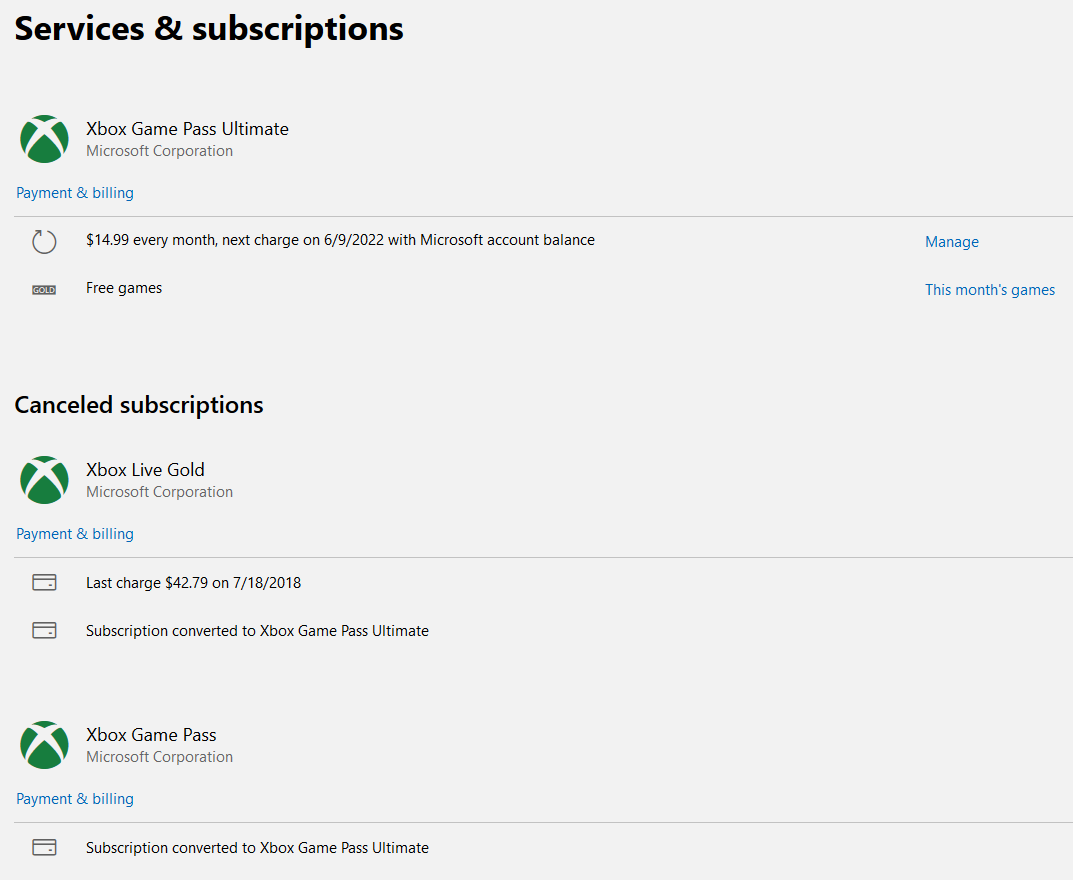Image resolution: width=1073 pixels, height=880 pixels.
Task: Click the GOLD badge icon beside Free games
Action: click(44, 290)
